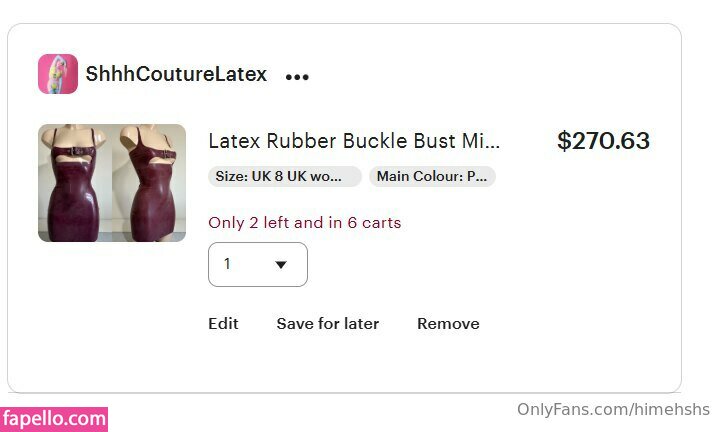Open the three-dot more options menu

point(297,76)
